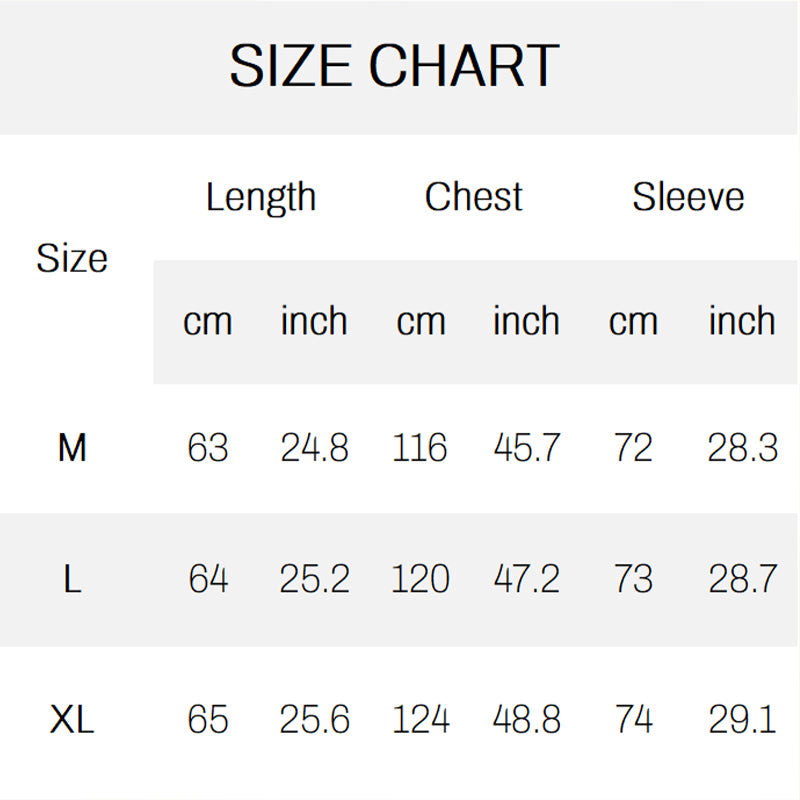The height and width of the screenshot is (800, 800).
Task: Click M length value 24.8 inch
Action: (x=314, y=448)
